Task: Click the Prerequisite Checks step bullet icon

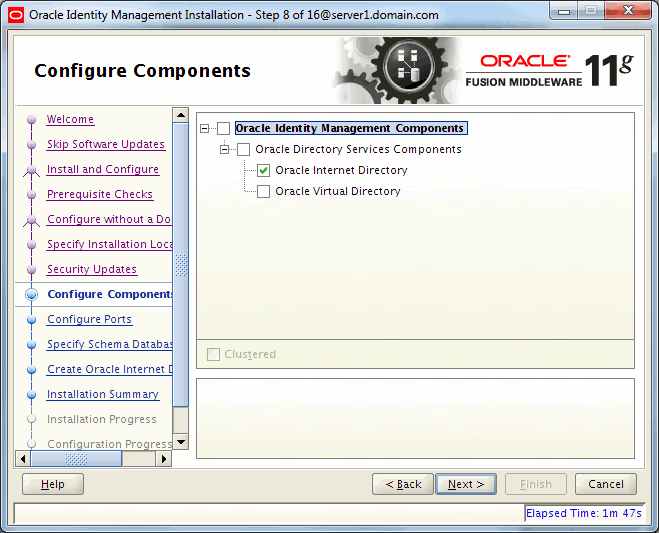Action: coord(32,195)
